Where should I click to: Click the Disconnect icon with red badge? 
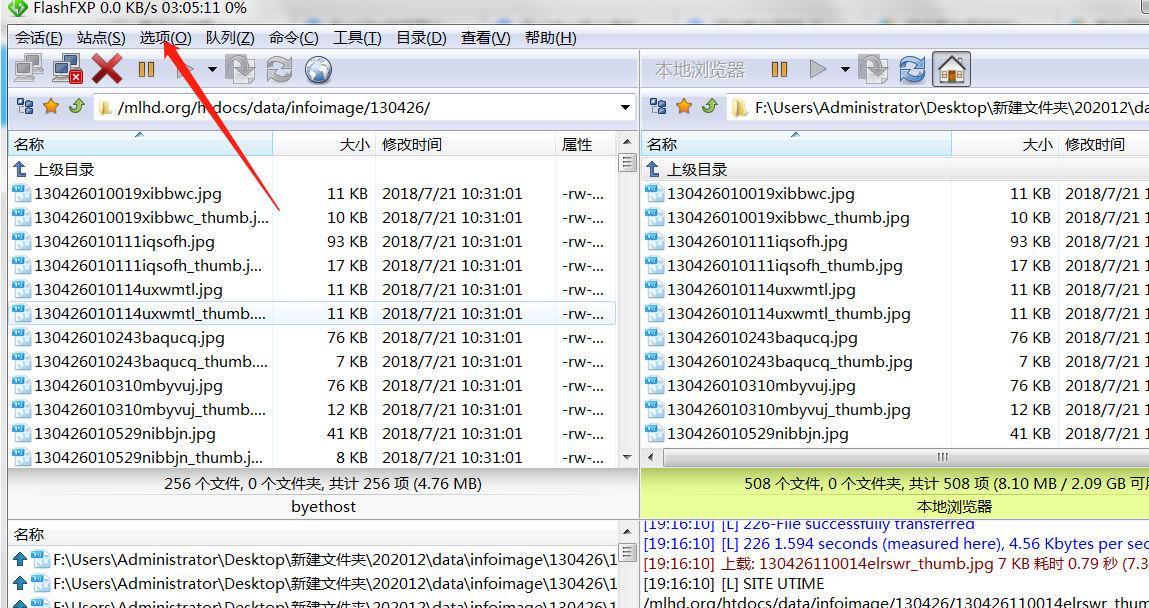point(67,69)
